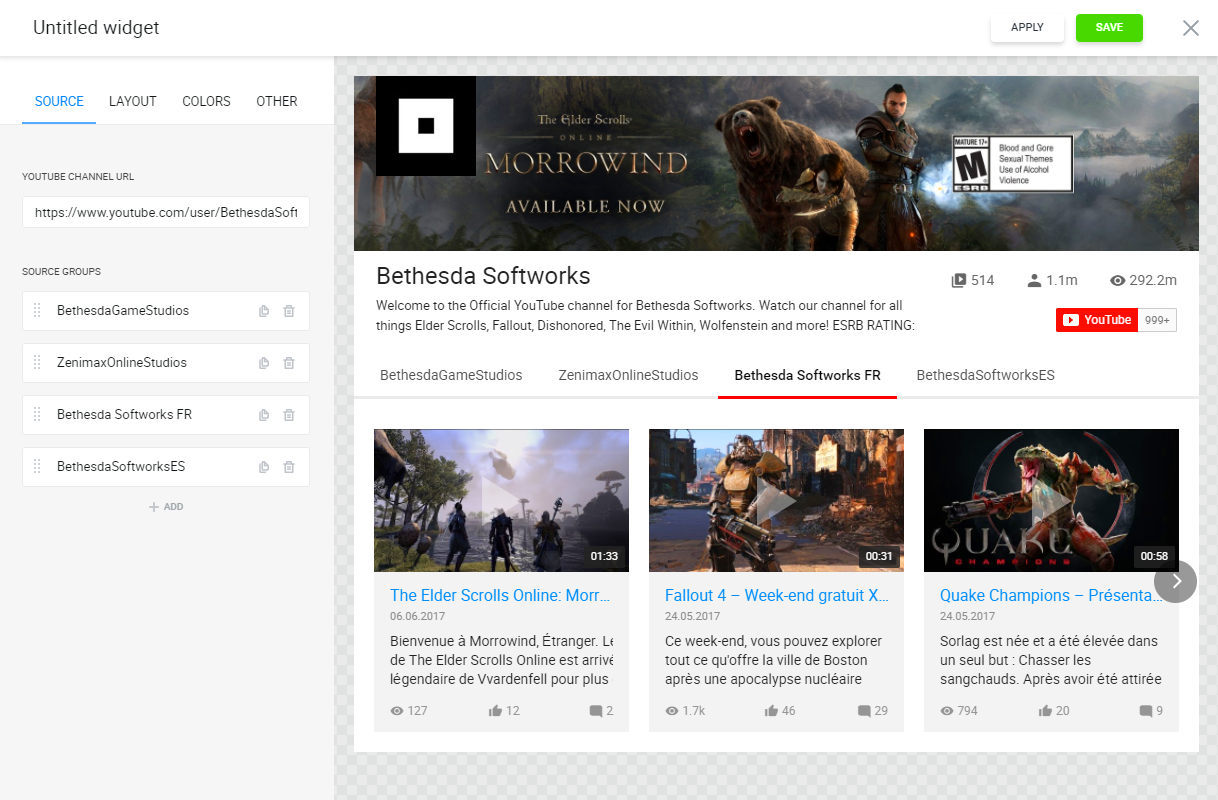Click the ZenimaxOnlineStudios drag handle
Viewport: 1218px width, 800px height.
click(37, 363)
